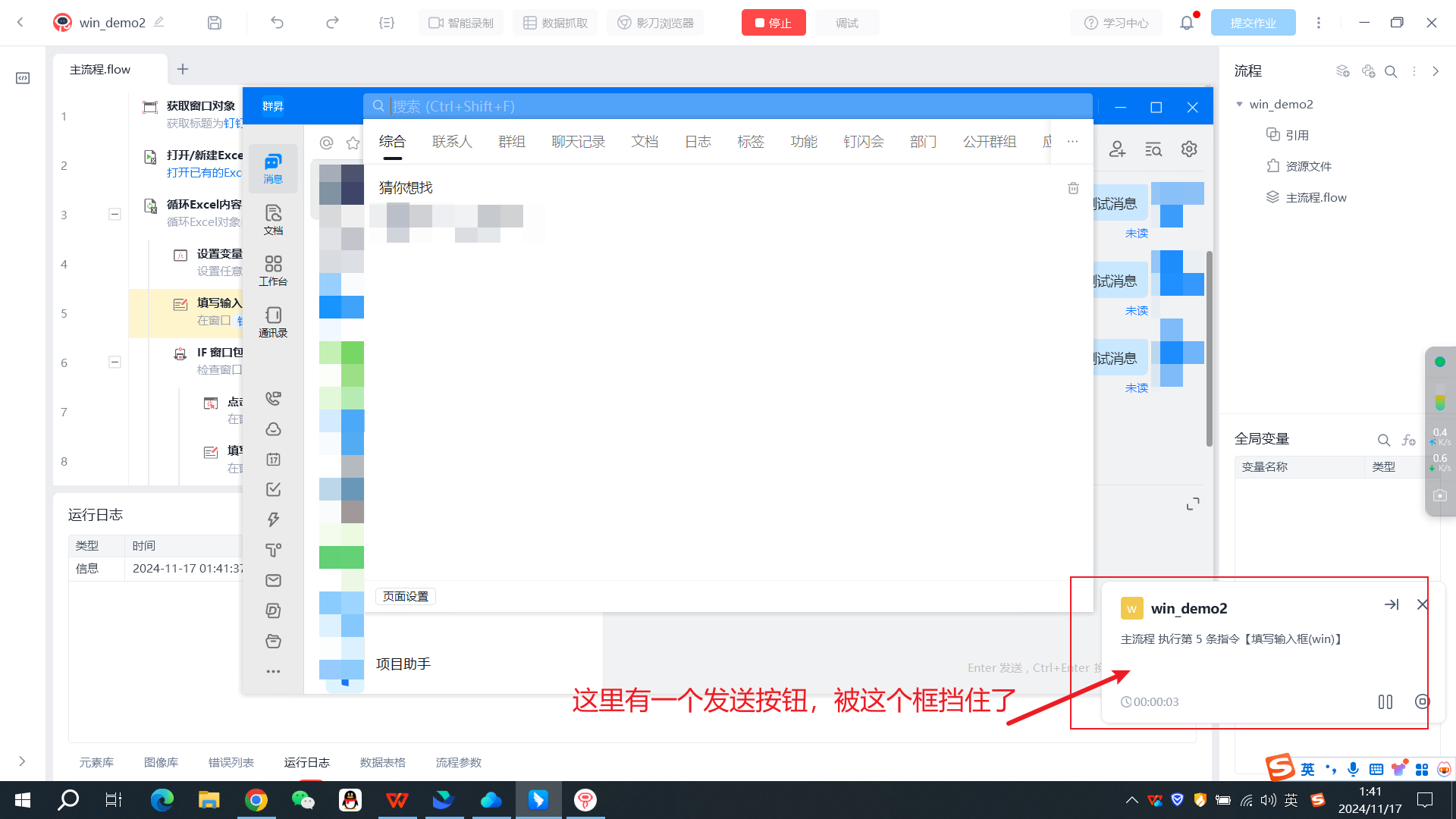Click the calendar icon in DingTalk sidebar

coord(273,460)
